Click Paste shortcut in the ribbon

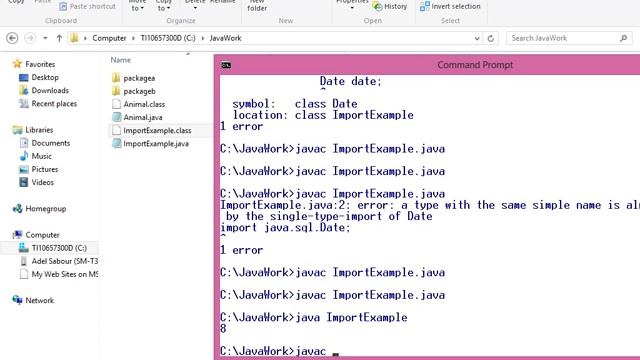click(87, 7)
